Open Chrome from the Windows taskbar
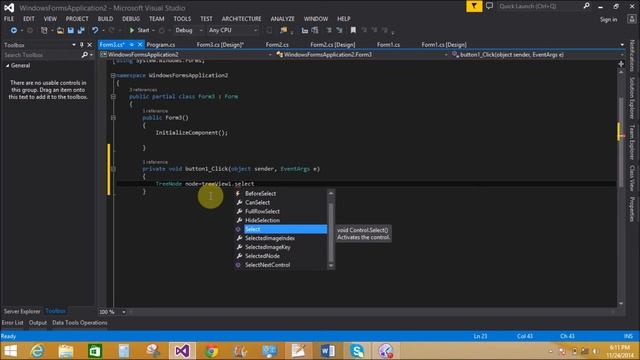 (211, 351)
